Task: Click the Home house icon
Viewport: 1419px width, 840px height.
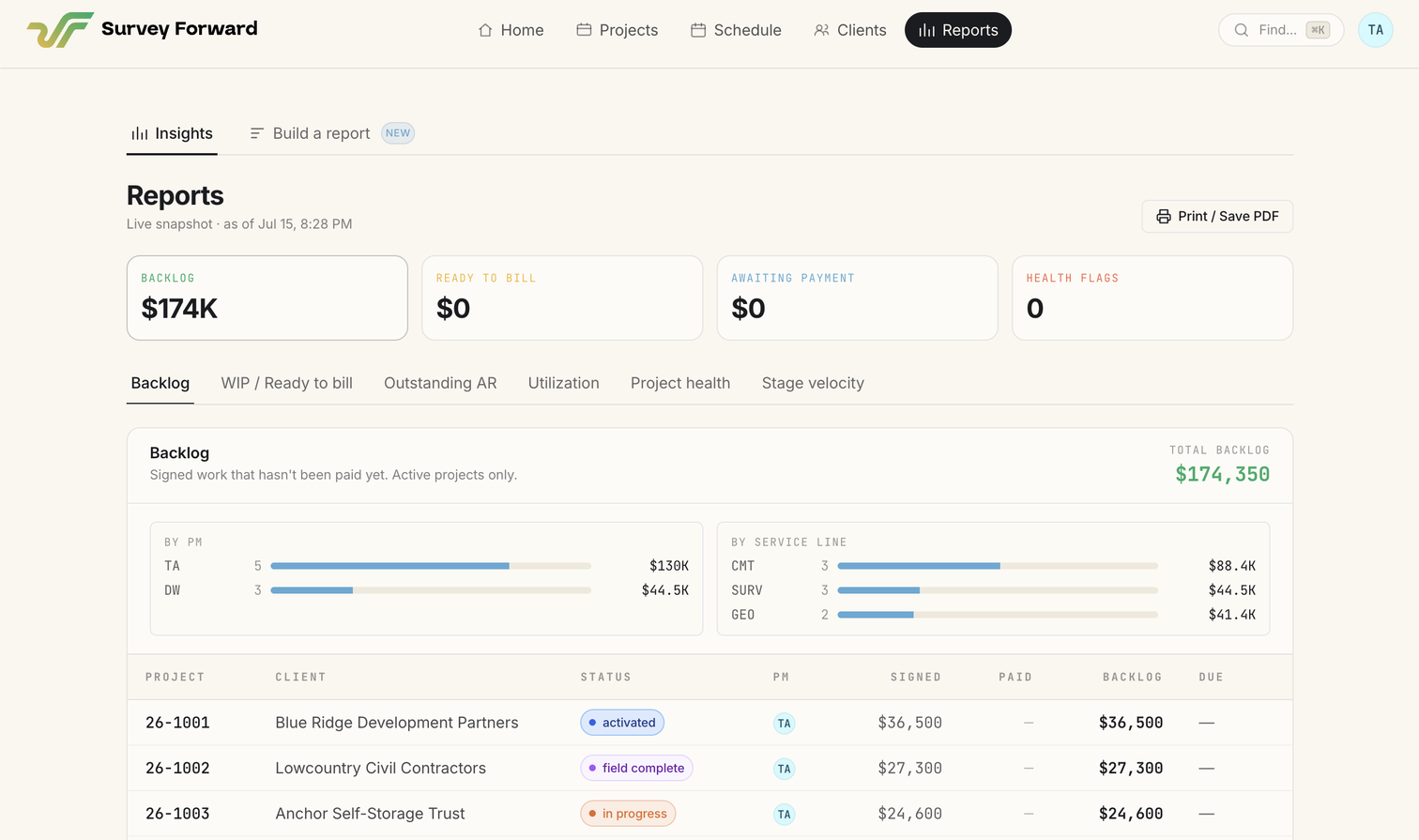Action: pos(485,30)
